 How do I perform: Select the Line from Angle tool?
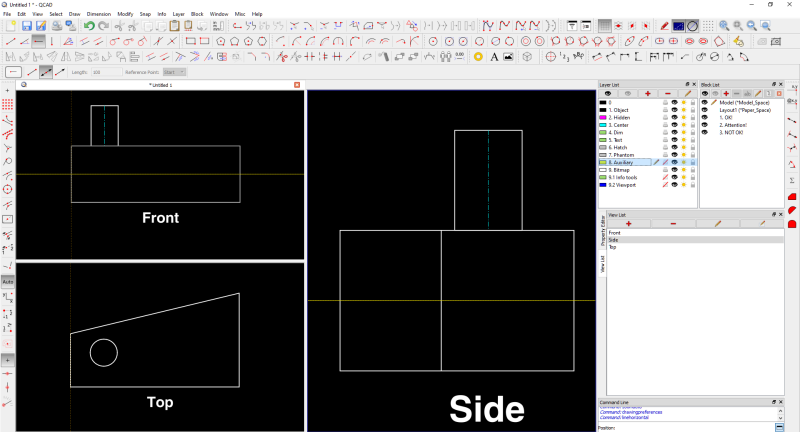(x=24, y=41)
